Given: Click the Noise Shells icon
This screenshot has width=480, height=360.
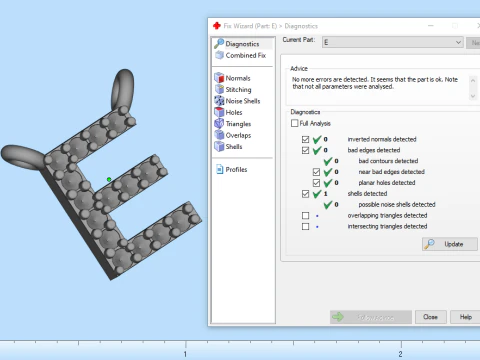Looking at the screenshot, I should [219, 101].
